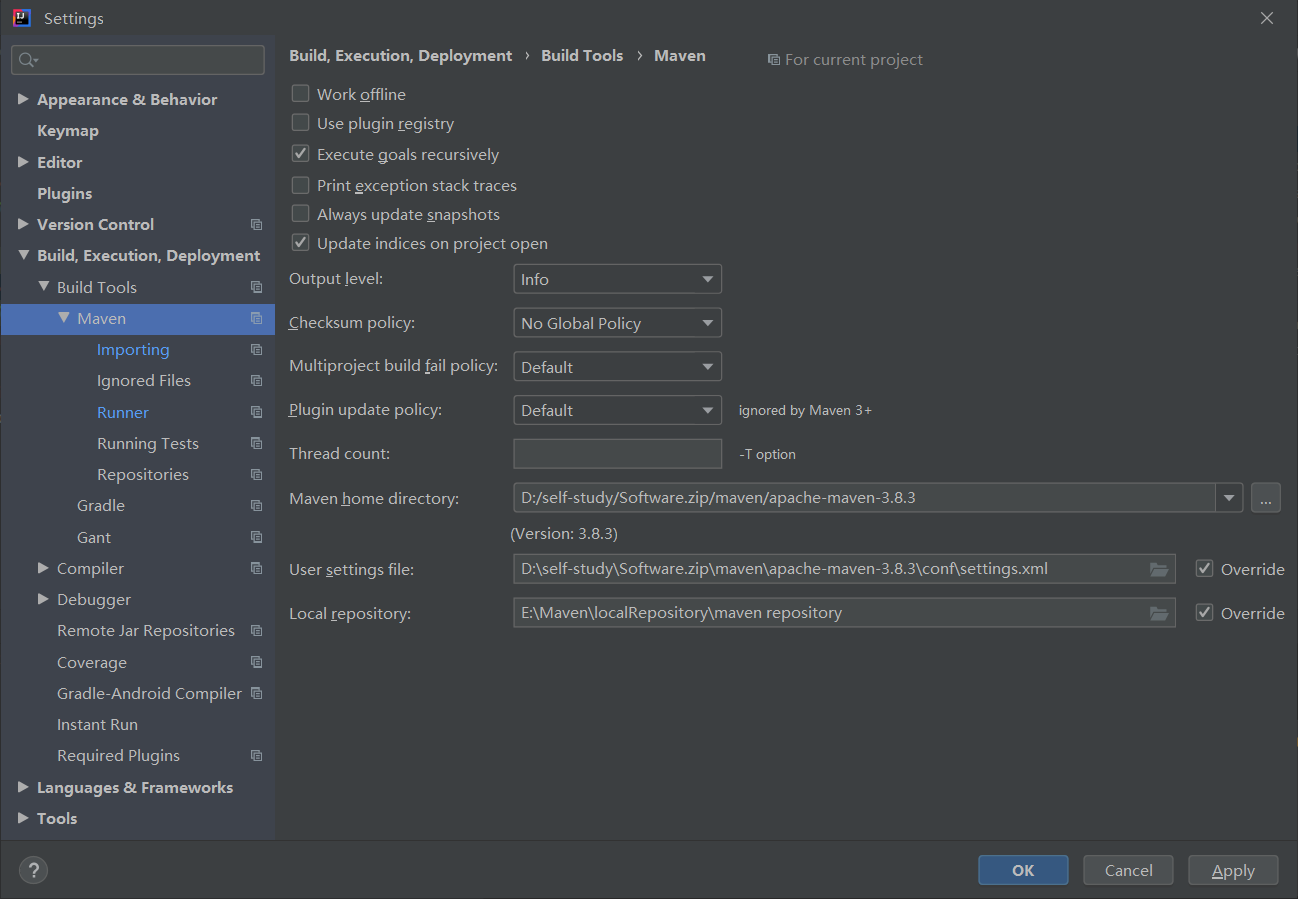Click folder icon in User settings file field
The height and width of the screenshot is (899, 1298).
tap(1159, 569)
